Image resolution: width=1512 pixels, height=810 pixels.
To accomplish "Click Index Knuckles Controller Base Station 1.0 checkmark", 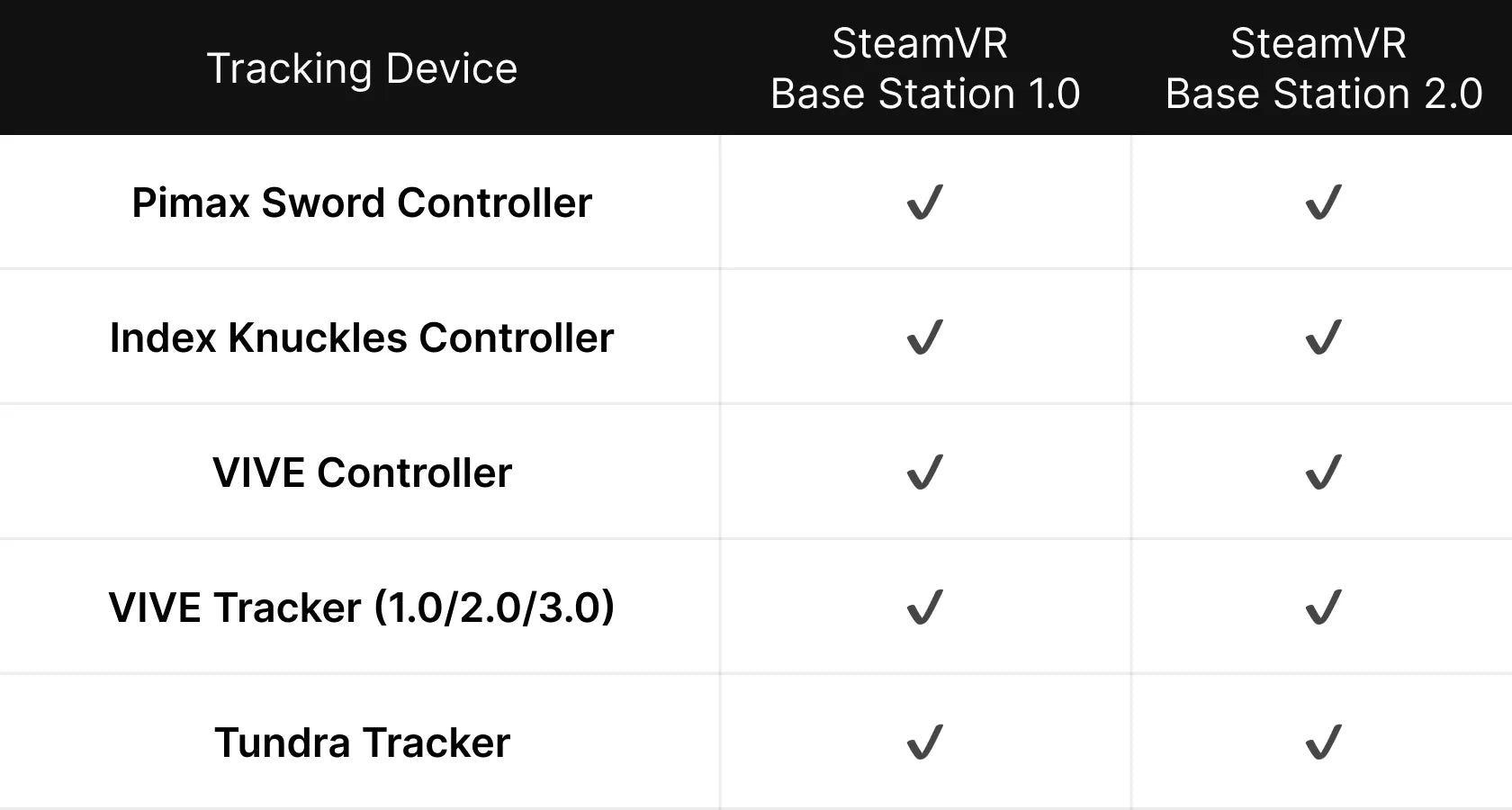I will pyautogui.click(x=924, y=337).
